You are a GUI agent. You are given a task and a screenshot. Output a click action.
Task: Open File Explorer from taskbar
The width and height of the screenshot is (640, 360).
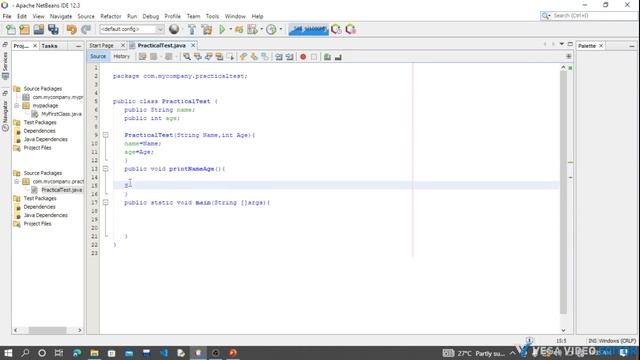[x=94, y=353]
